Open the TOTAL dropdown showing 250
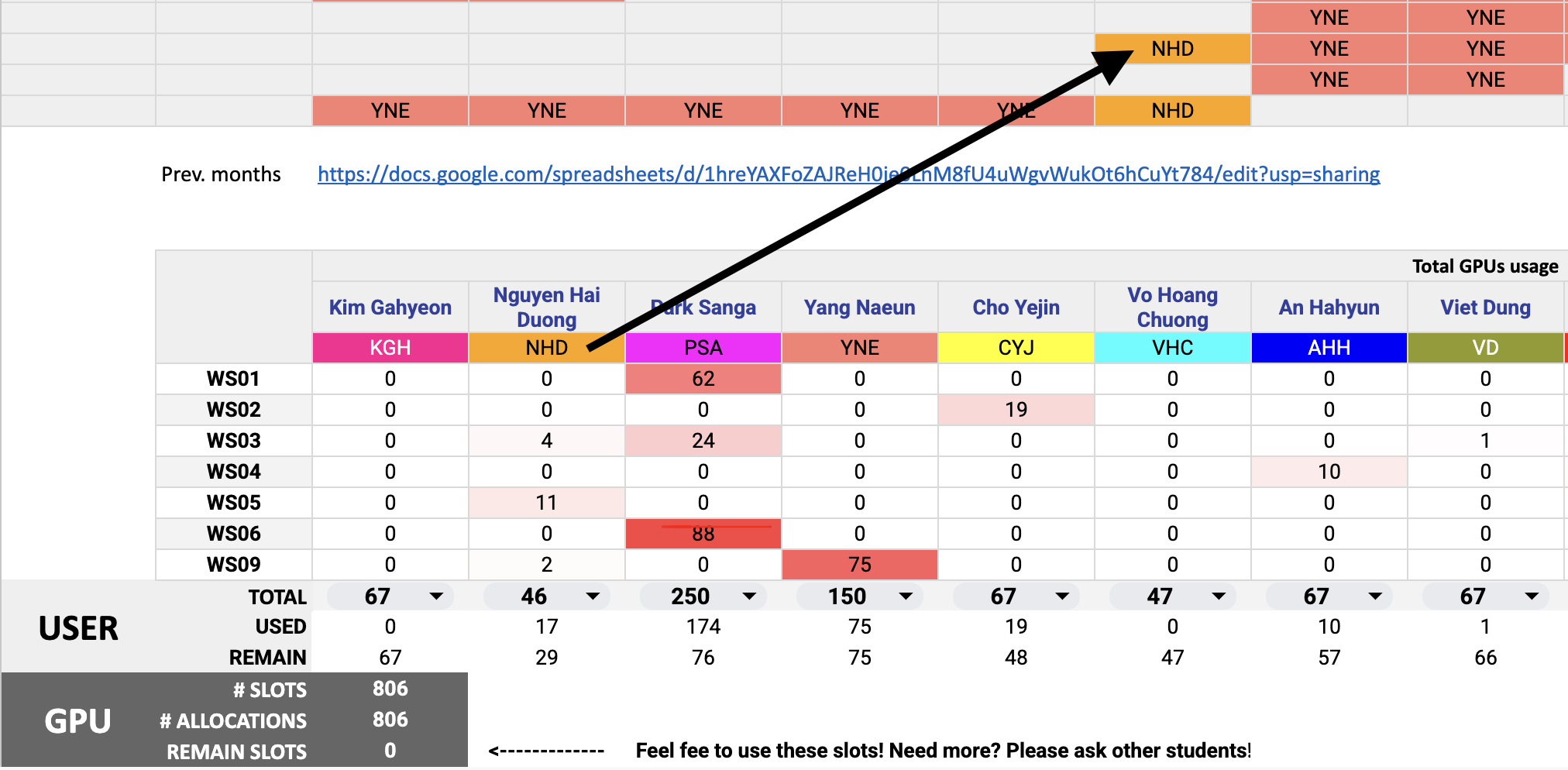The width and height of the screenshot is (1568, 770). 749,596
